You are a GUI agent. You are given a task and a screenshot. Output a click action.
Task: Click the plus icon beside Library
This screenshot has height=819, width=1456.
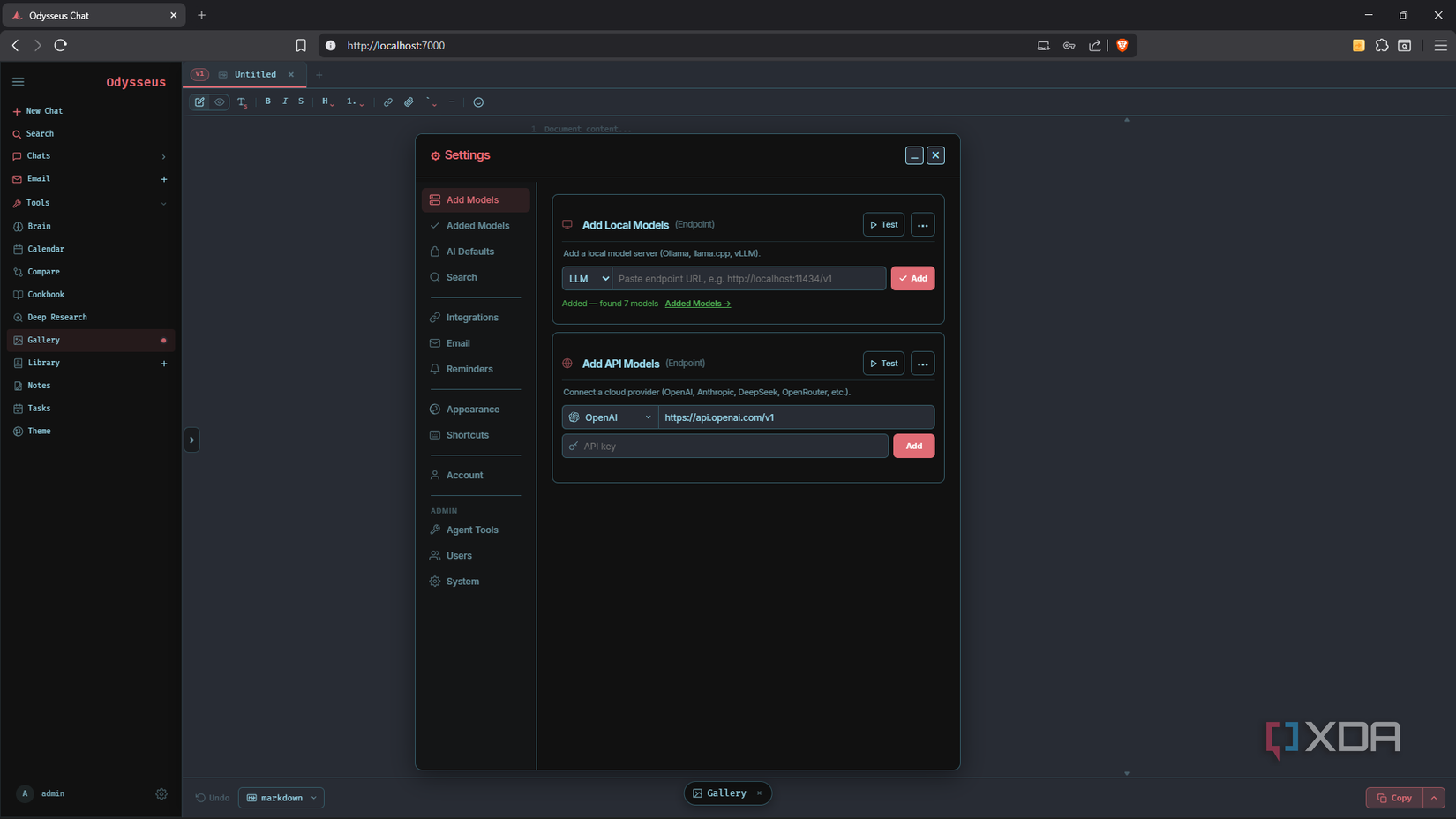(164, 364)
